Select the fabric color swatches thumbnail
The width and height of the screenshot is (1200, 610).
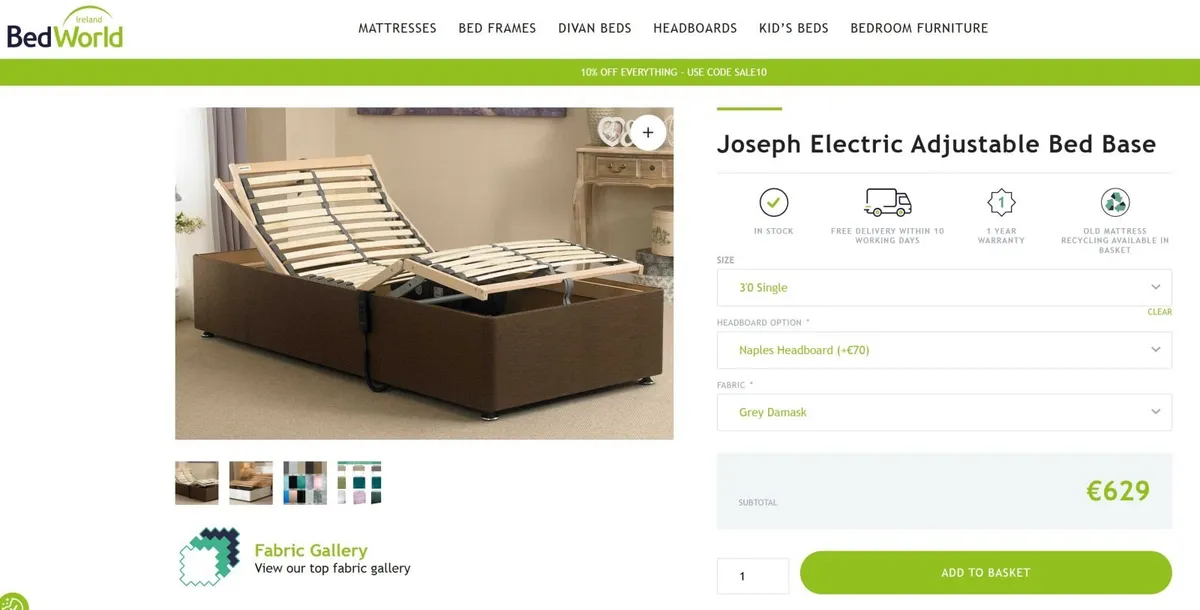tap(304, 482)
